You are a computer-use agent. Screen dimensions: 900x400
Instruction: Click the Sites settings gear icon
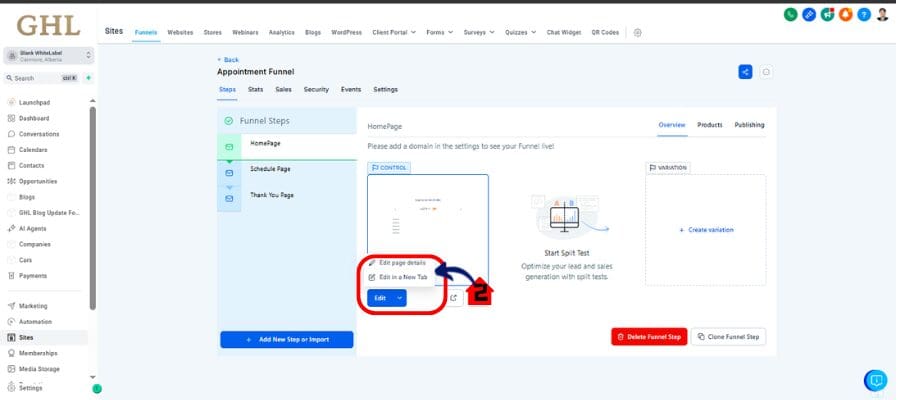[x=638, y=32]
